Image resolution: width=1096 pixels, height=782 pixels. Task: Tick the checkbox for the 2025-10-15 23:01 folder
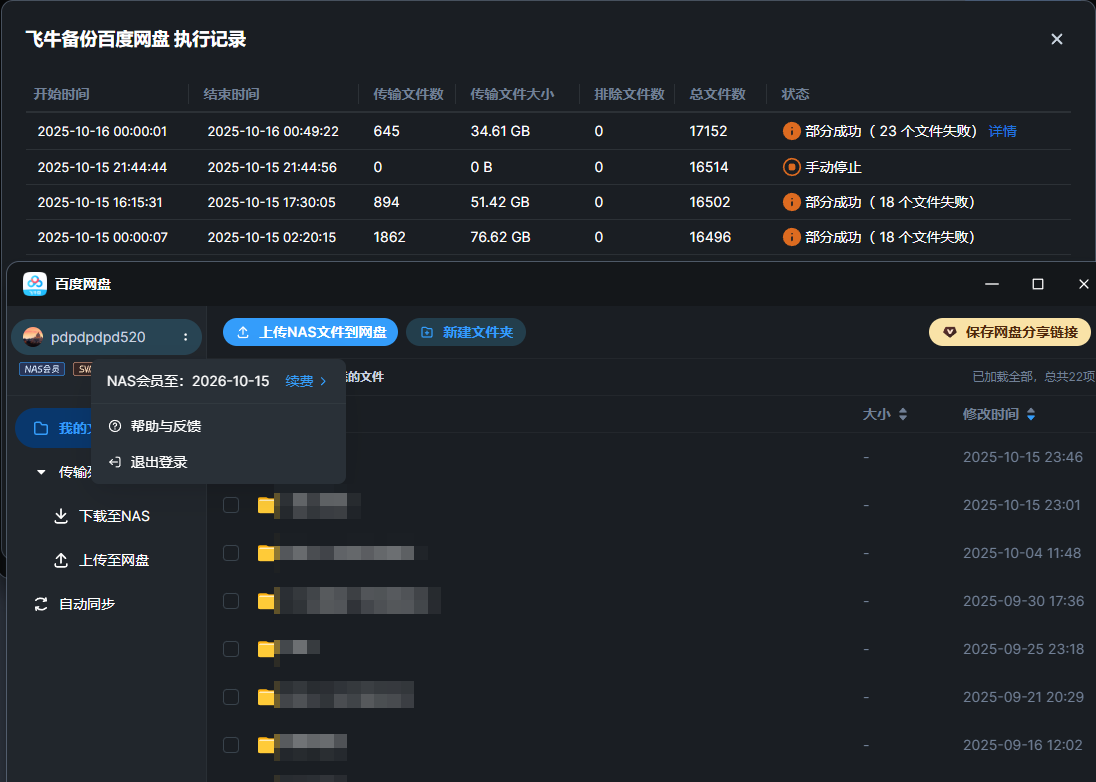tap(231, 505)
